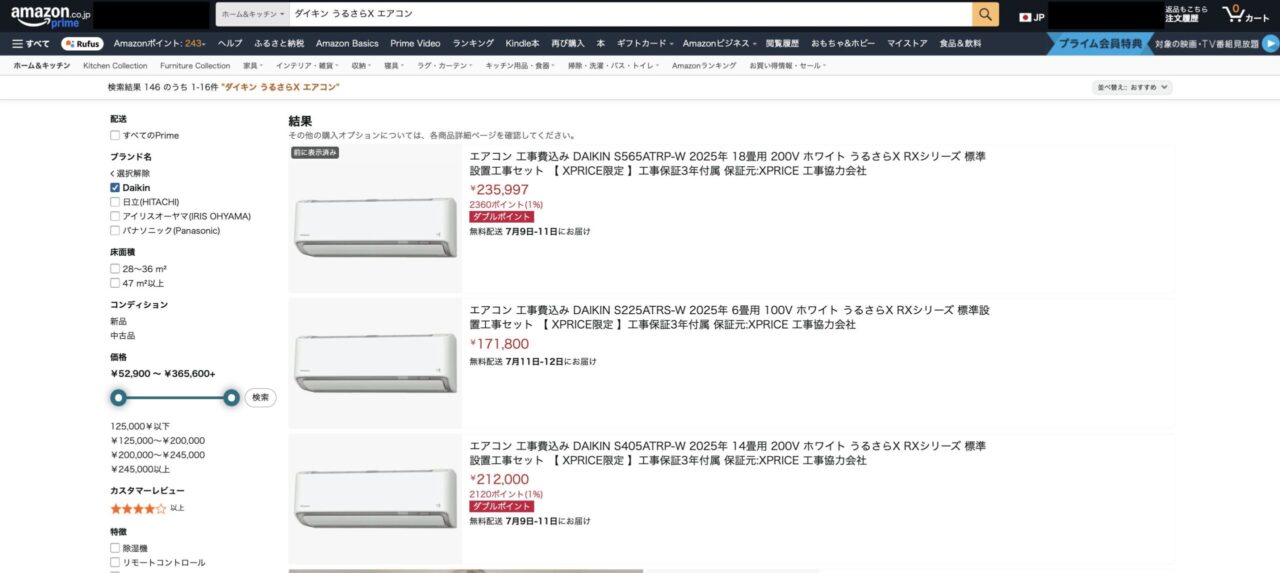The width and height of the screenshot is (1280, 573).
Task: Open the S405ATRP-W 14畳用 product title
Action: 727,453
